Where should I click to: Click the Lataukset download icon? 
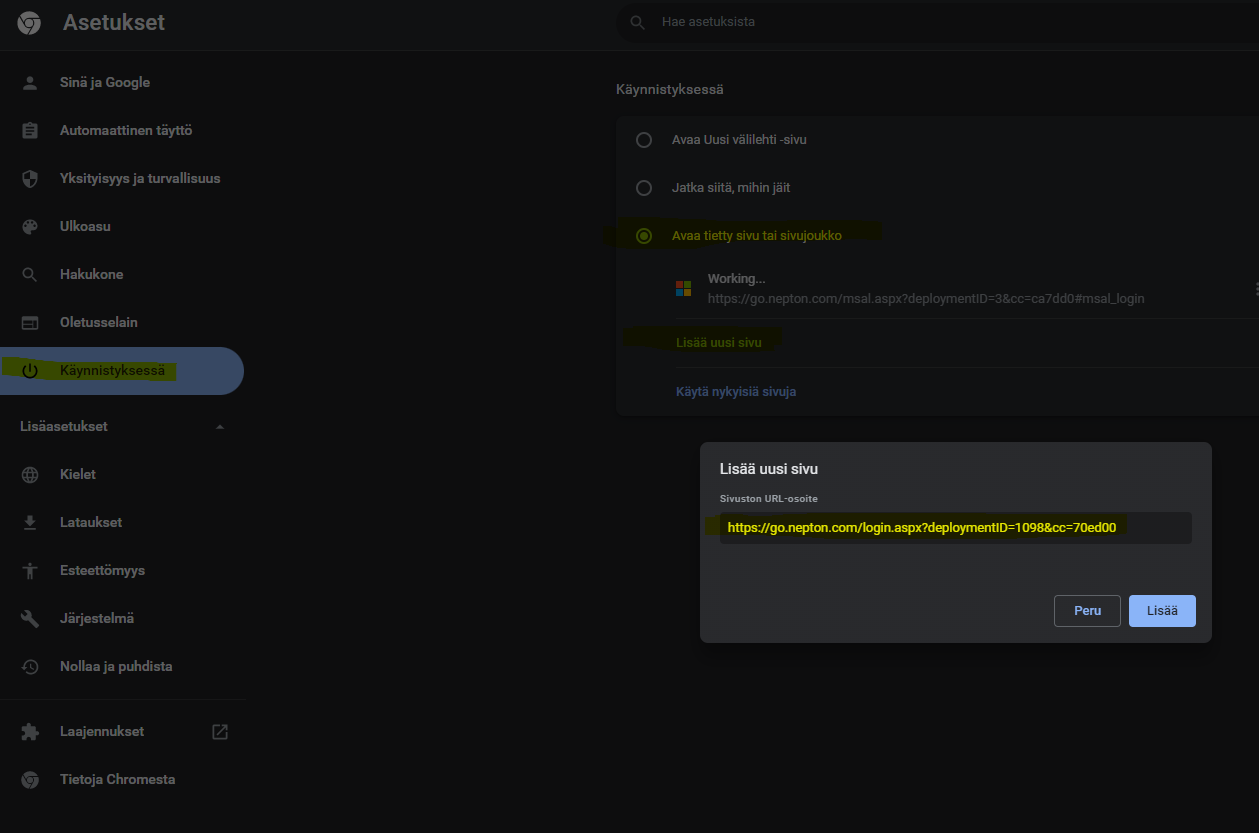click(30, 522)
